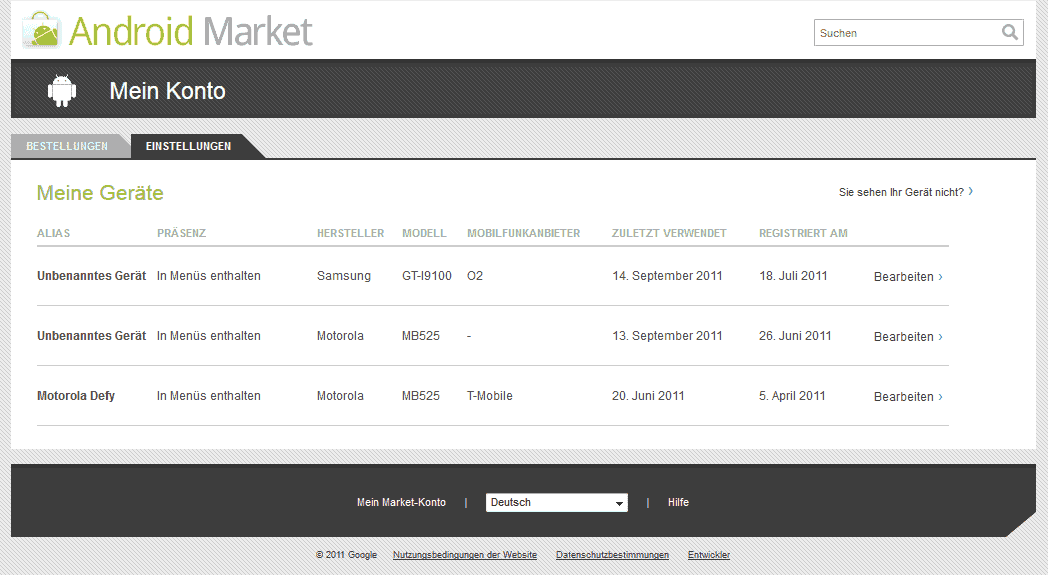1048x575 pixels.
Task: Click the search magnifier icon
Action: pyautogui.click(x=1009, y=32)
